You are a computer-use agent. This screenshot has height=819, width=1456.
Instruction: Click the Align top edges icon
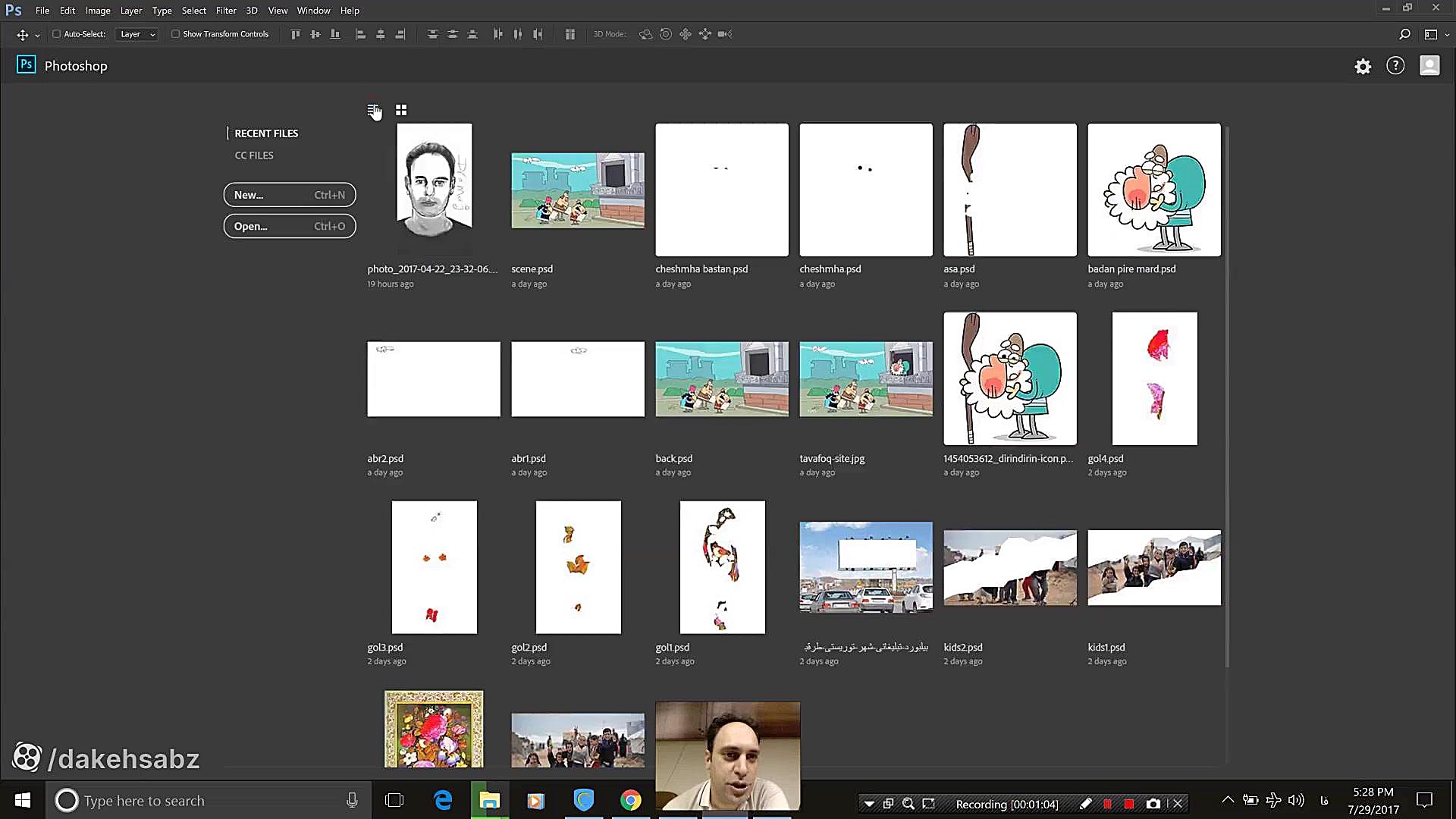(x=296, y=34)
